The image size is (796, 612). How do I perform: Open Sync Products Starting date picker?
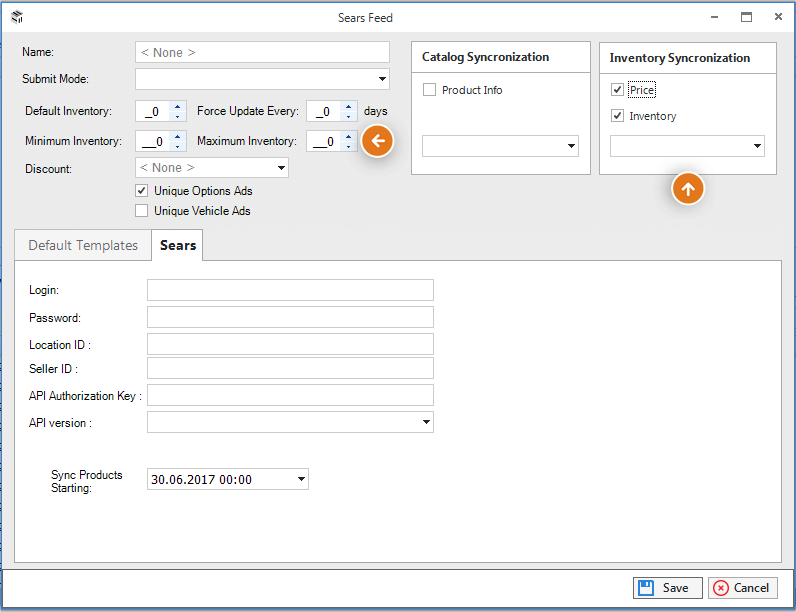(301, 479)
